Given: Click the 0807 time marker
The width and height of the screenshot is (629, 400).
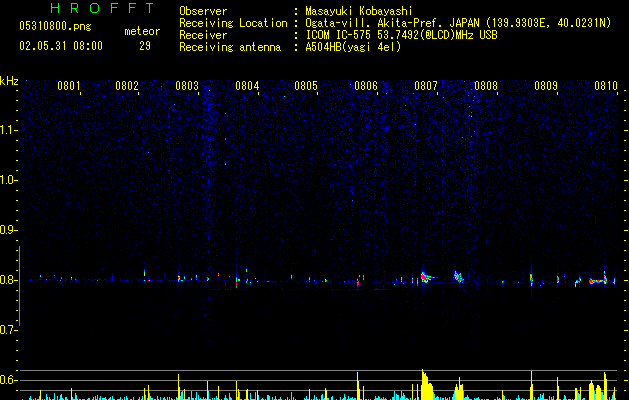Looking at the screenshot, I should (426, 86).
